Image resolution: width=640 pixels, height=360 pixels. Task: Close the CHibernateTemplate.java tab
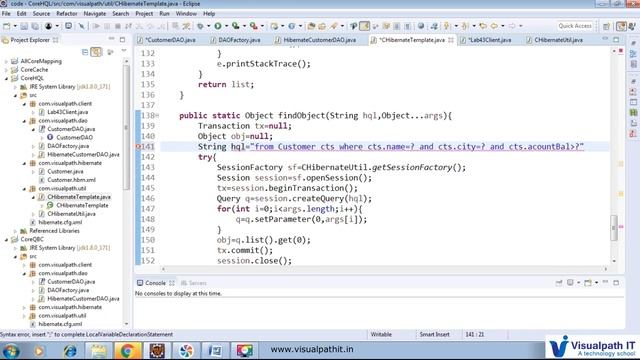[451, 40]
